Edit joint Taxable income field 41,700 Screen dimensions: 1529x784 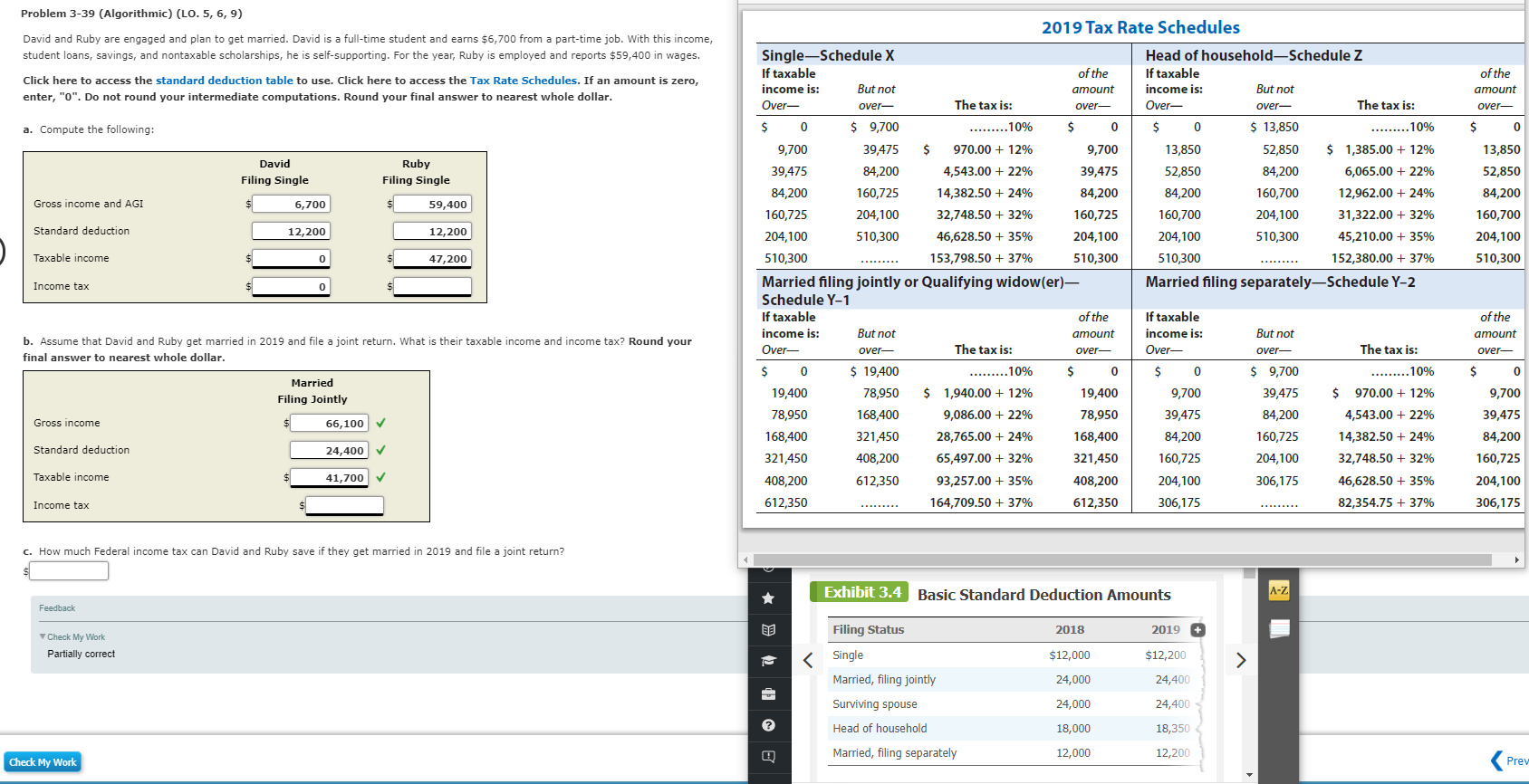coord(329,478)
